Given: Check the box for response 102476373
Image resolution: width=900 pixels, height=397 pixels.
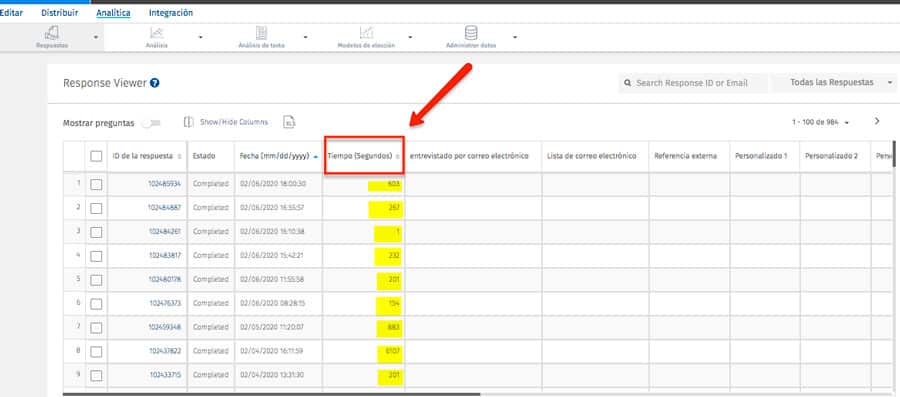Looking at the screenshot, I should click(96, 303).
